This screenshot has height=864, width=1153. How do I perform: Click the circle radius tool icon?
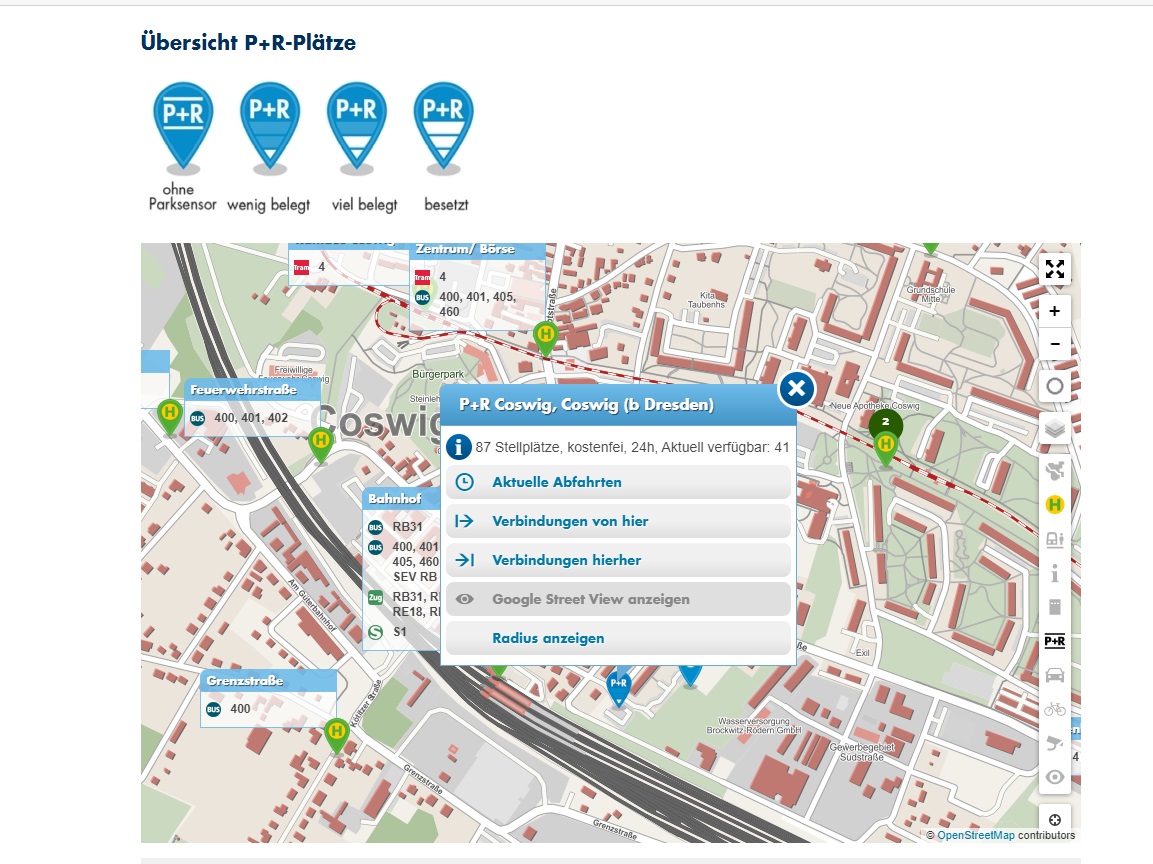click(x=1055, y=386)
